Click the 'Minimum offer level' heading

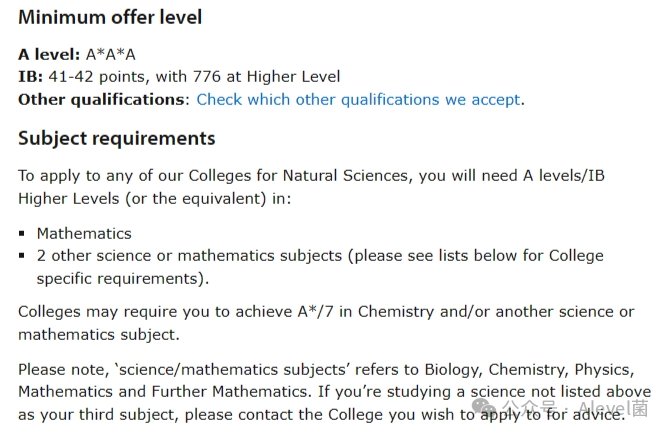pyautogui.click(x=110, y=18)
